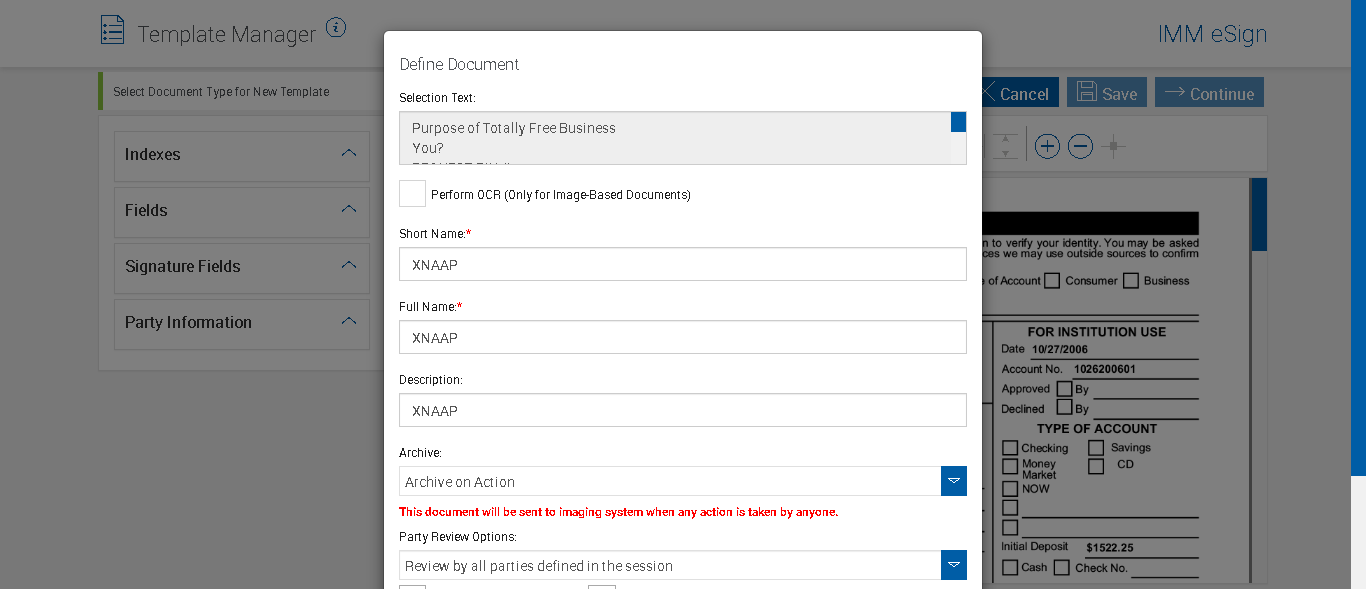Click the Continue arrow button

tap(1209, 93)
